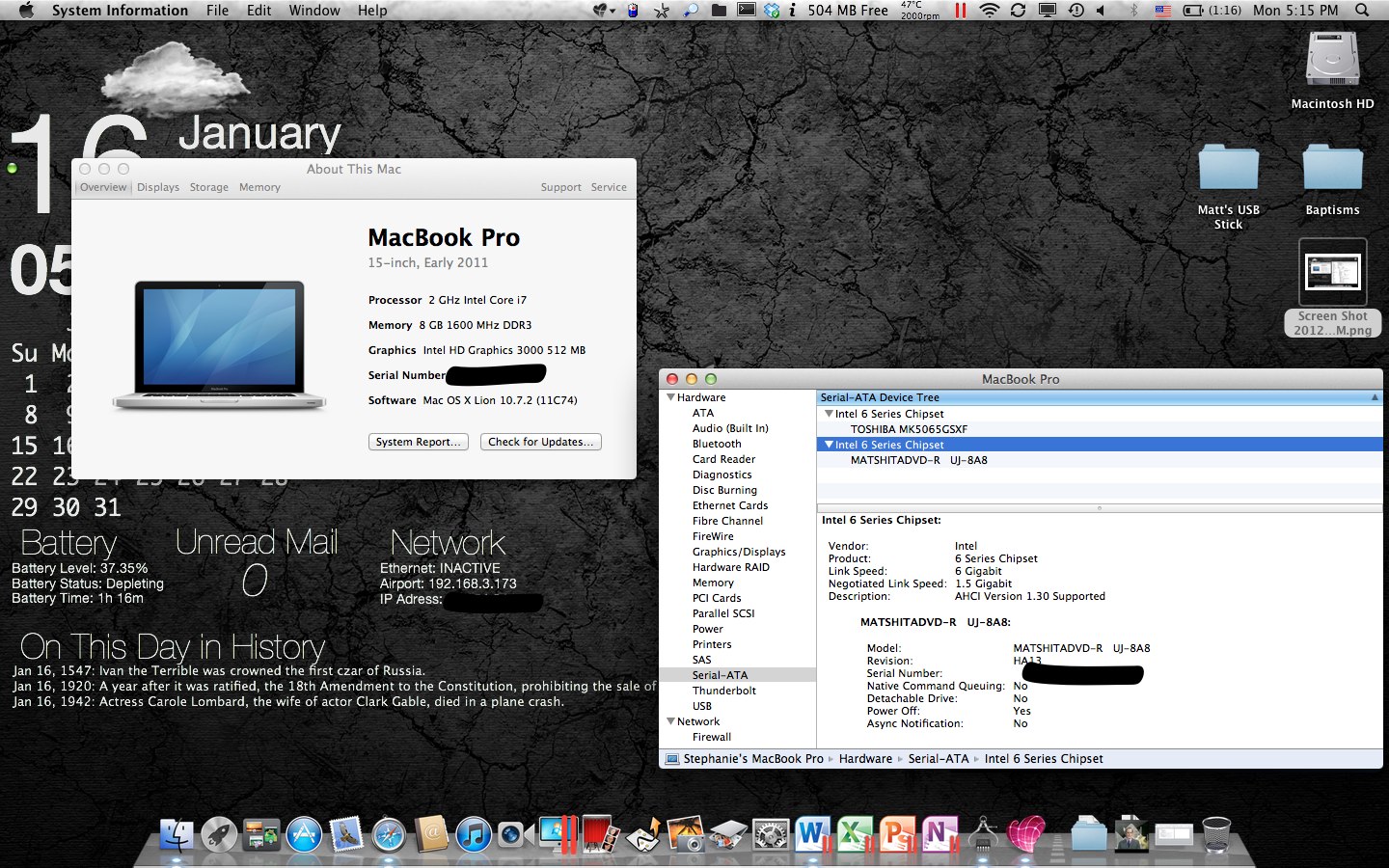Screen dimensions: 1389x868
Task: Open the App Store Dock icon
Action: click(304, 834)
